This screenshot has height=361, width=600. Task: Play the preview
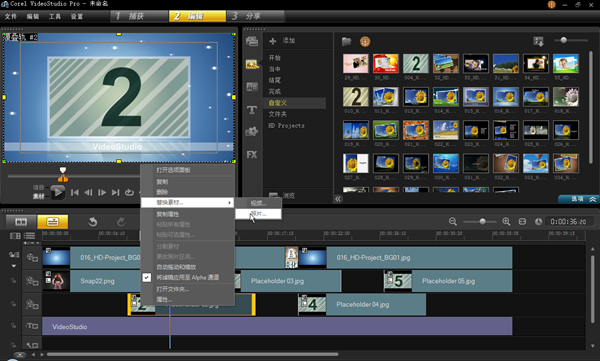(x=58, y=192)
